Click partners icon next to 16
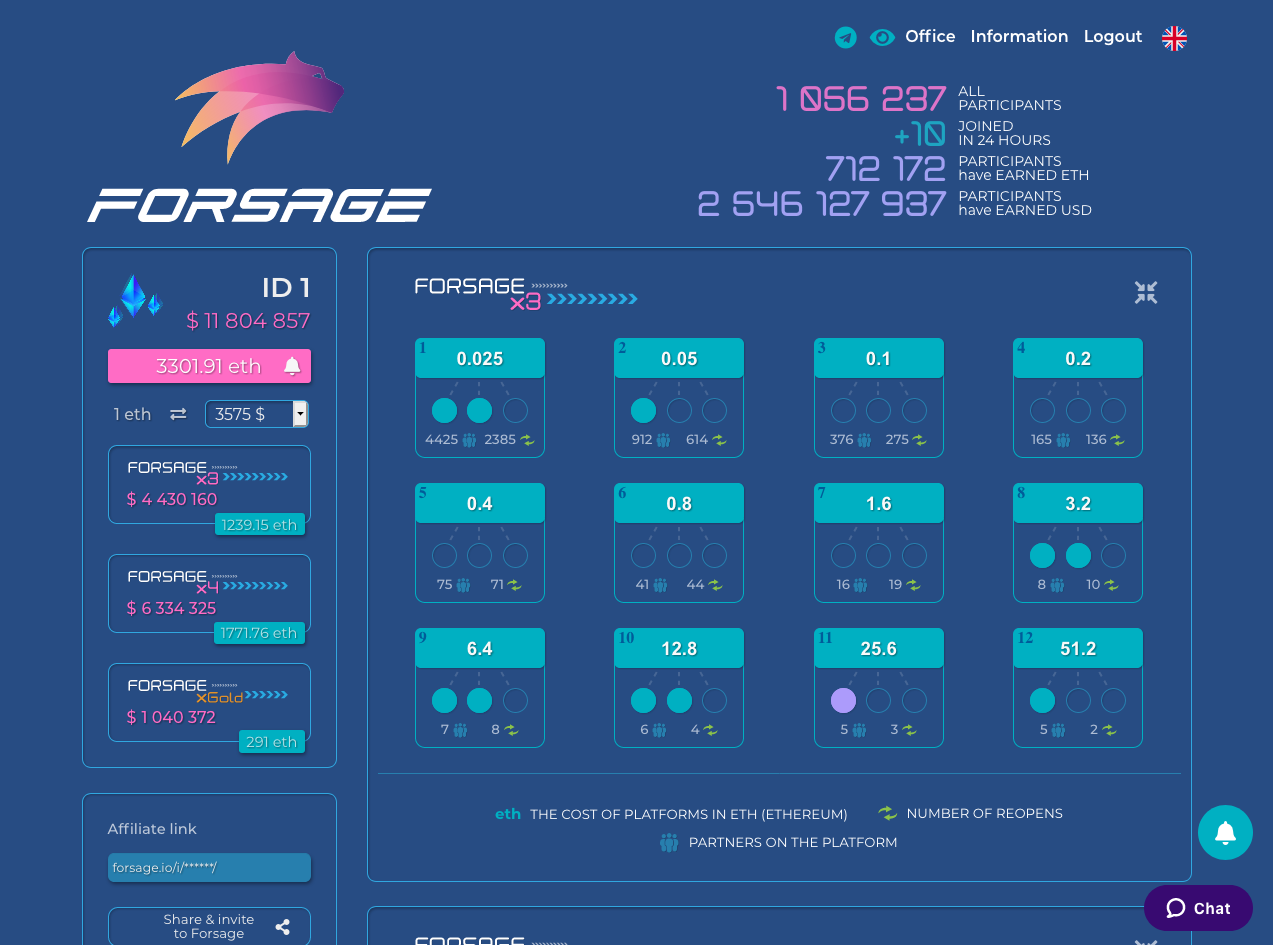This screenshot has width=1273, height=945. pyautogui.click(x=861, y=585)
